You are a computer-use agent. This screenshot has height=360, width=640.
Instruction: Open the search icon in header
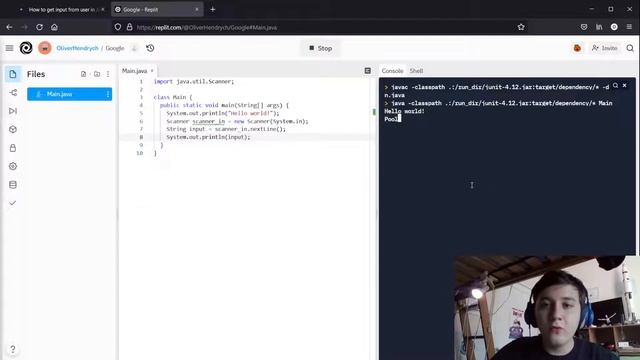pyautogui.click(x=630, y=48)
